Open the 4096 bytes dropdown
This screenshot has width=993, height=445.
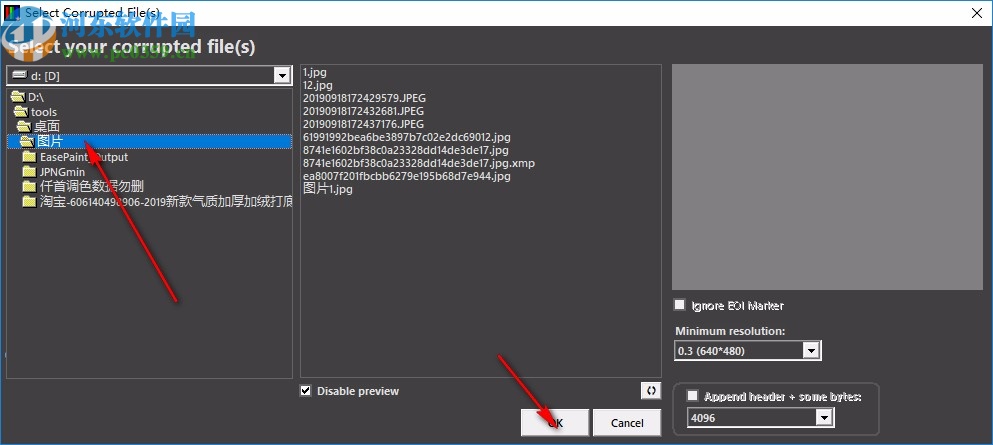tap(823, 418)
